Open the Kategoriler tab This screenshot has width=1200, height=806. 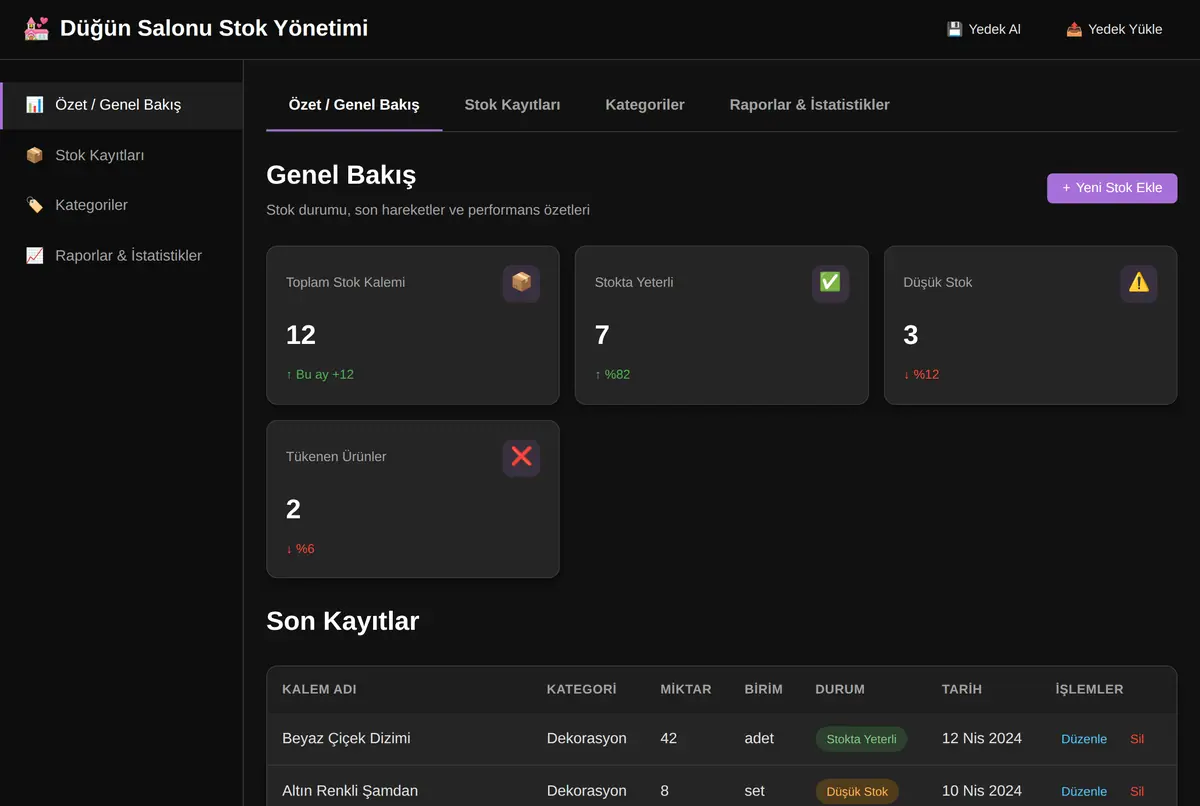pos(645,105)
